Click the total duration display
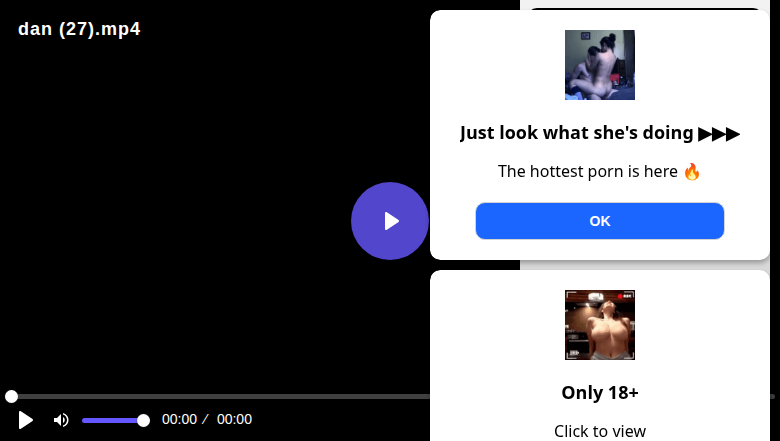Screen dimensions: 780x441 pos(234,420)
